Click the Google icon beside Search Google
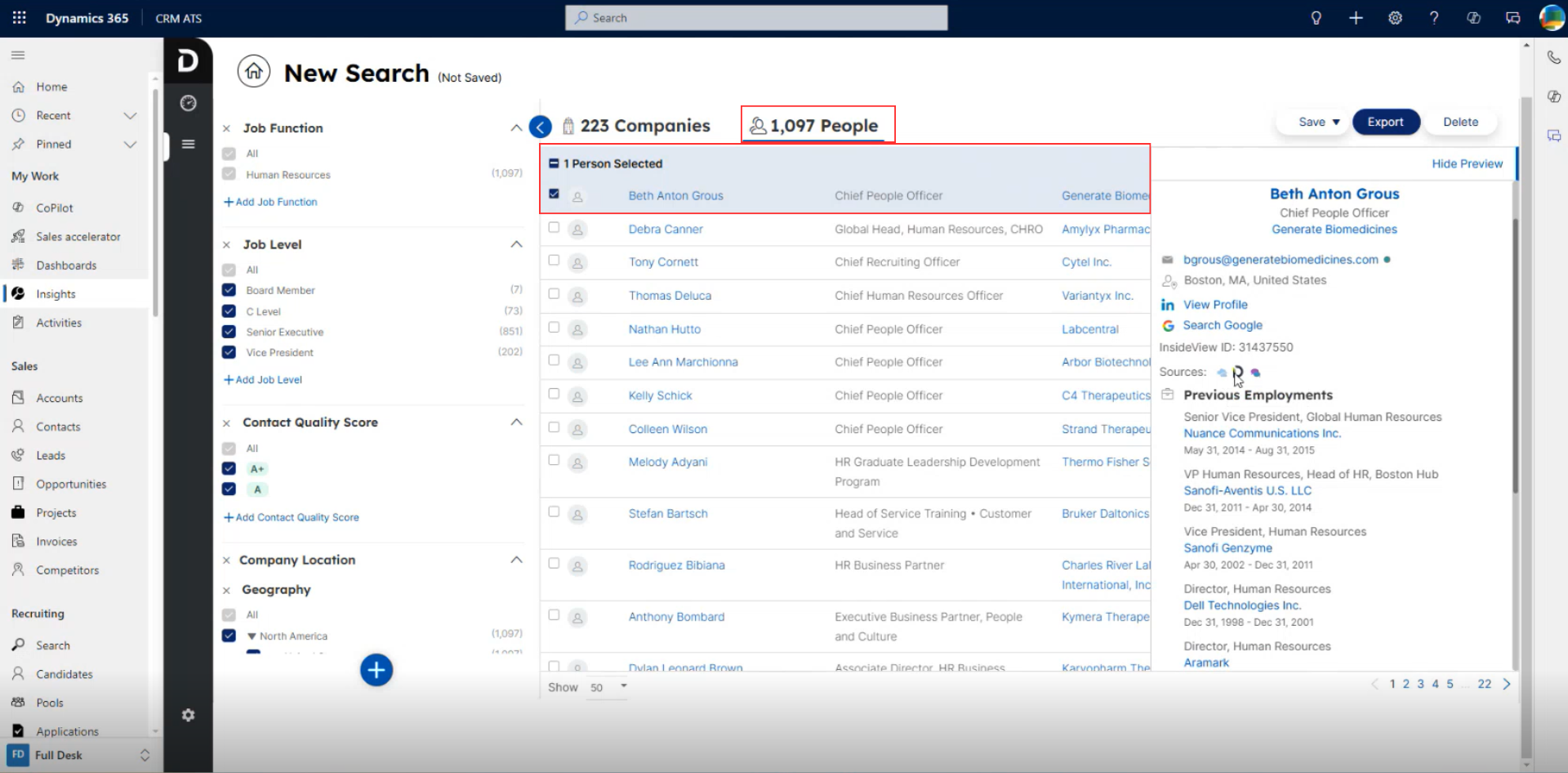The width and height of the screenshot is (1568, 773). pyautogui.click(x=1168, y=325)
